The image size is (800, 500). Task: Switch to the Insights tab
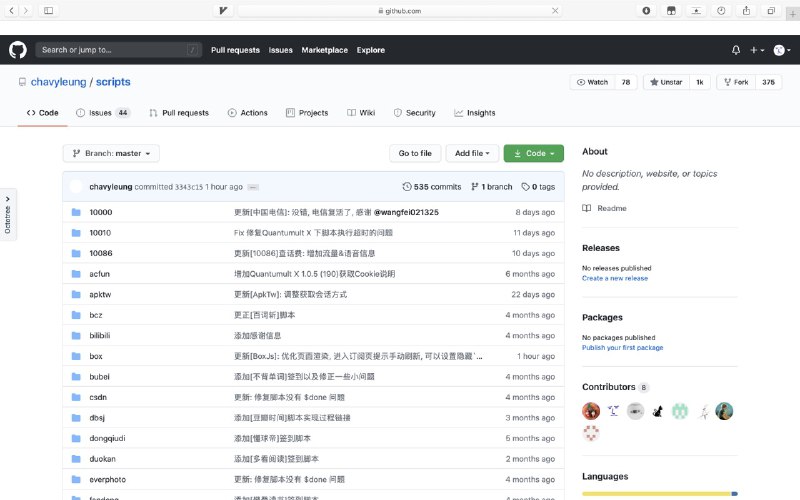[x=475, y=113]
